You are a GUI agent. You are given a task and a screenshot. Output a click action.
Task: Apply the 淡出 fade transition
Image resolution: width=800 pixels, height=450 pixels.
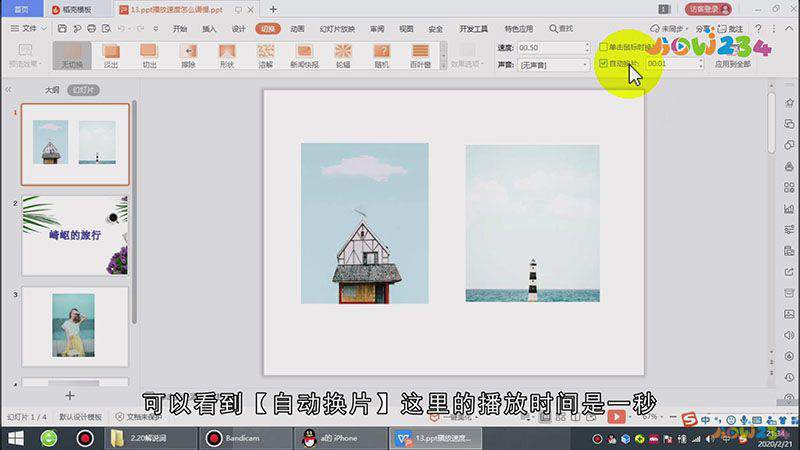point(111,55)
